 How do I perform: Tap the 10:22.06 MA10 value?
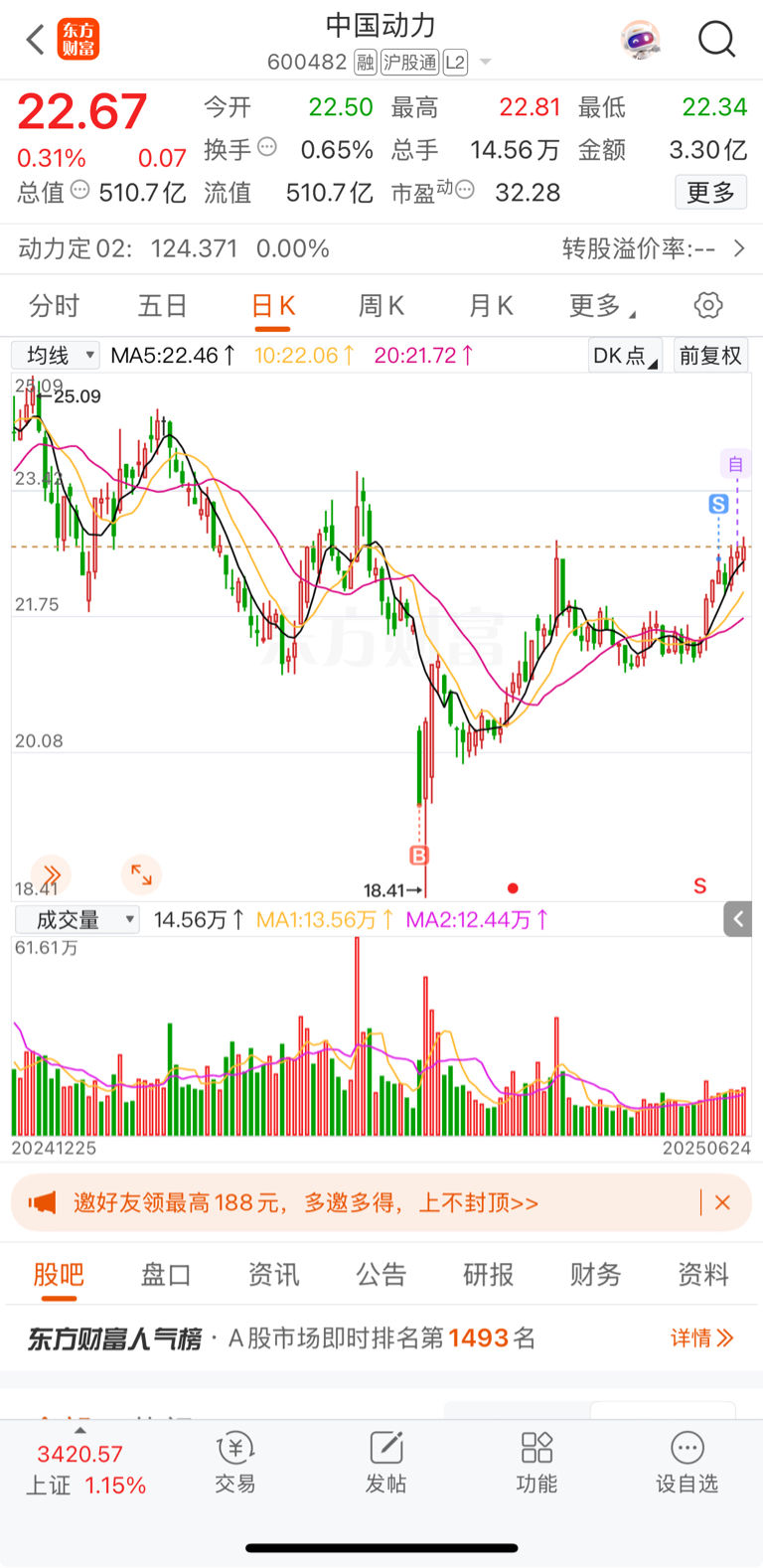(304, 355)
